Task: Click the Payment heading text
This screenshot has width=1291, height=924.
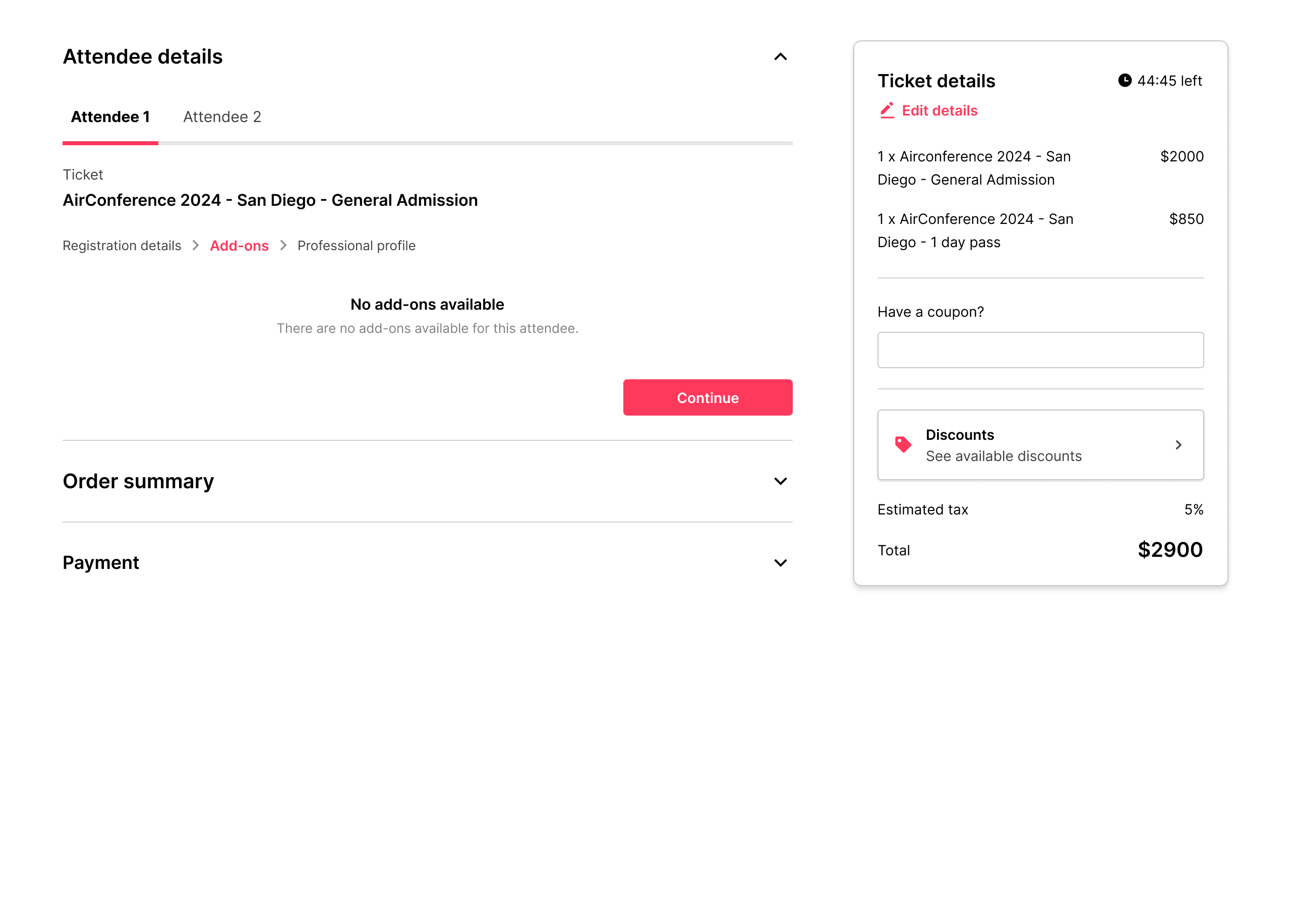Action: click(101, 563)
